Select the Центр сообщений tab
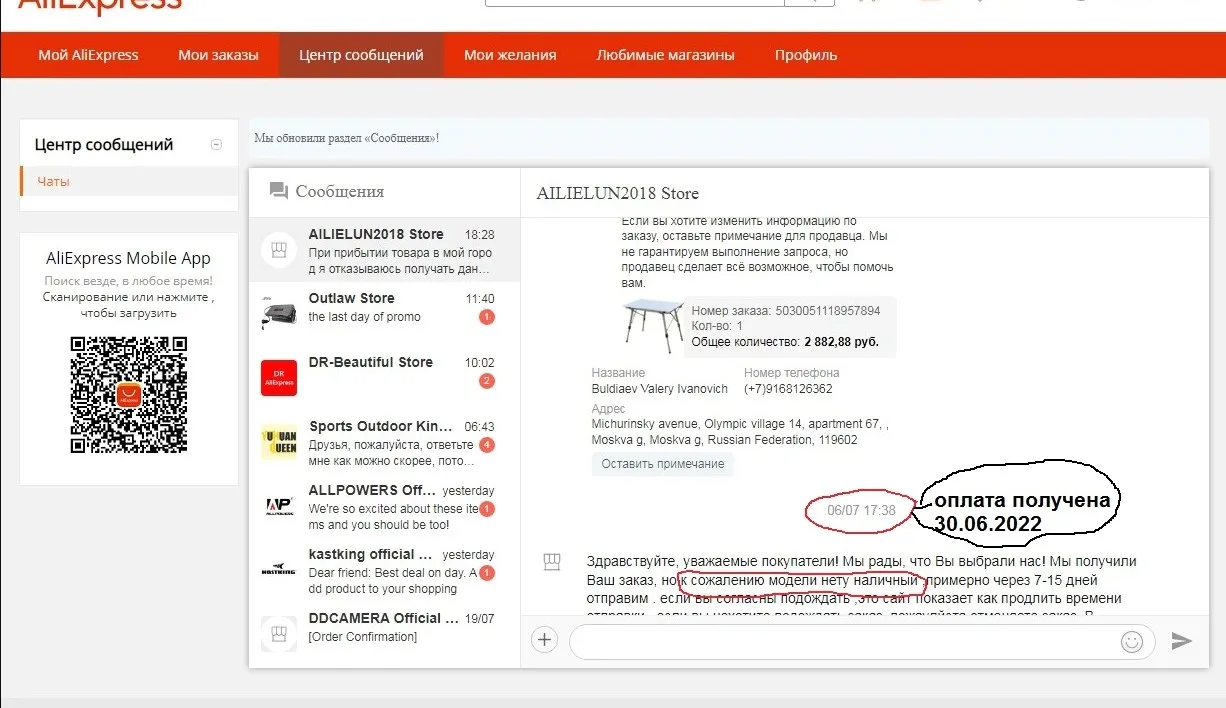 (x=361, y=55)
